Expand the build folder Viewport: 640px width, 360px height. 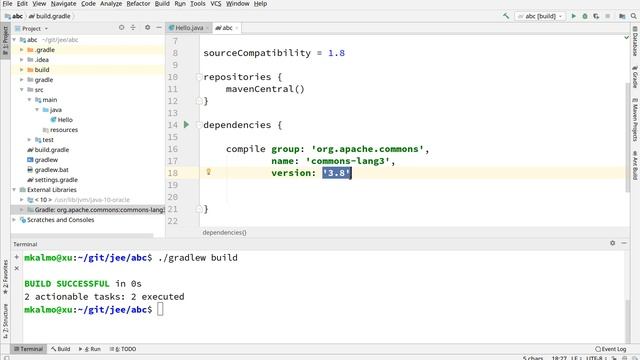click(22, 70)
